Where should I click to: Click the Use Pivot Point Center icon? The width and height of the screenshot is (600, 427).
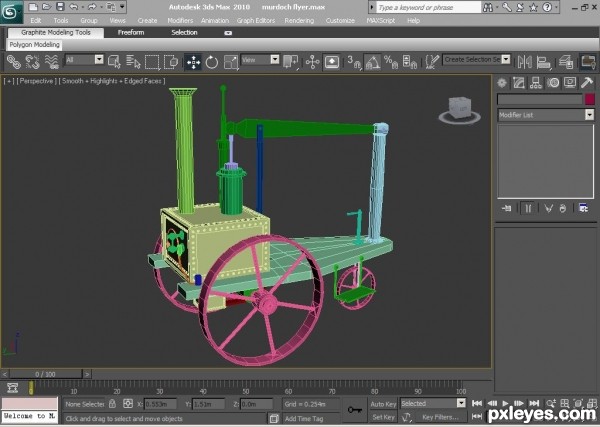click(x=290, y=62)
